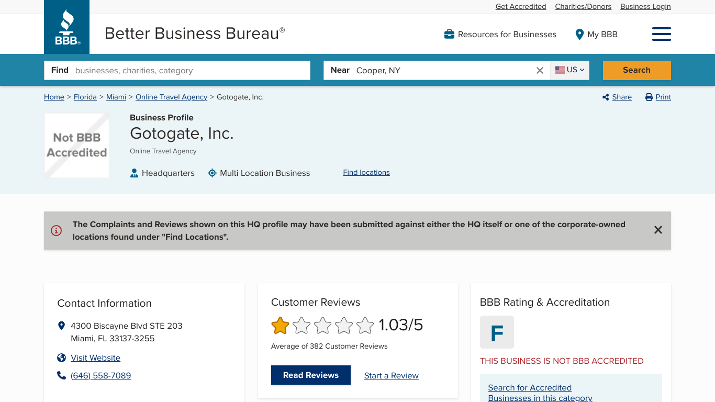Click the Share icon
Screen dimensions: 715x402
[x=606, y=97]
